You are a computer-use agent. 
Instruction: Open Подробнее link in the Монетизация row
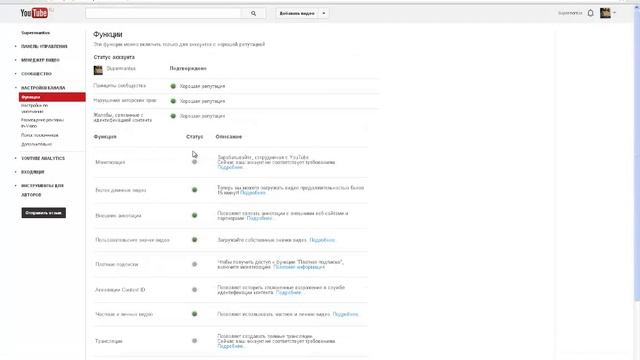coord(230,167)
